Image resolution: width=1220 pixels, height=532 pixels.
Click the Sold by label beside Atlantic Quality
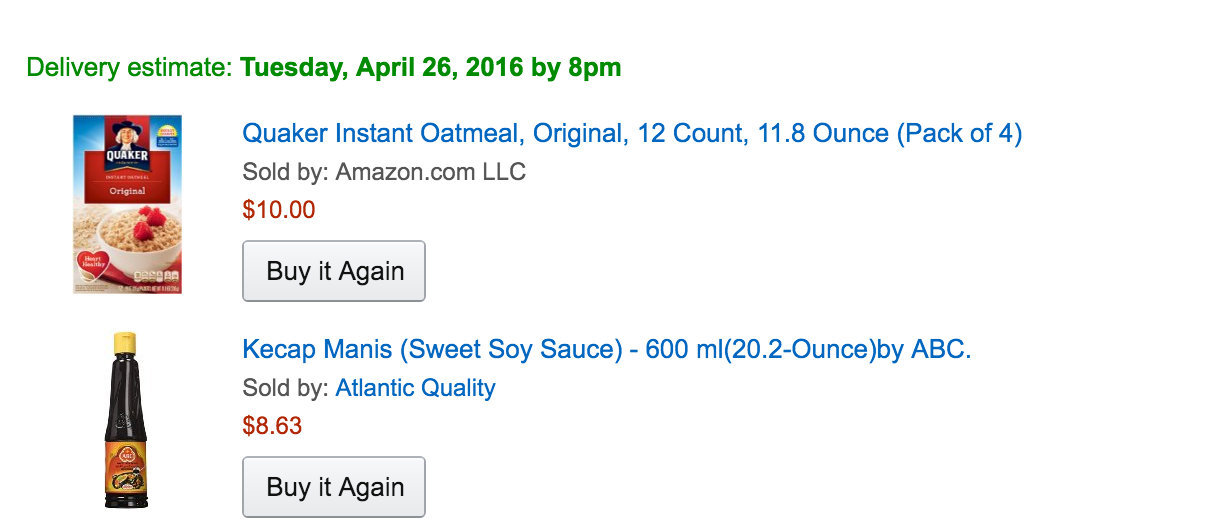click(285, 388)
